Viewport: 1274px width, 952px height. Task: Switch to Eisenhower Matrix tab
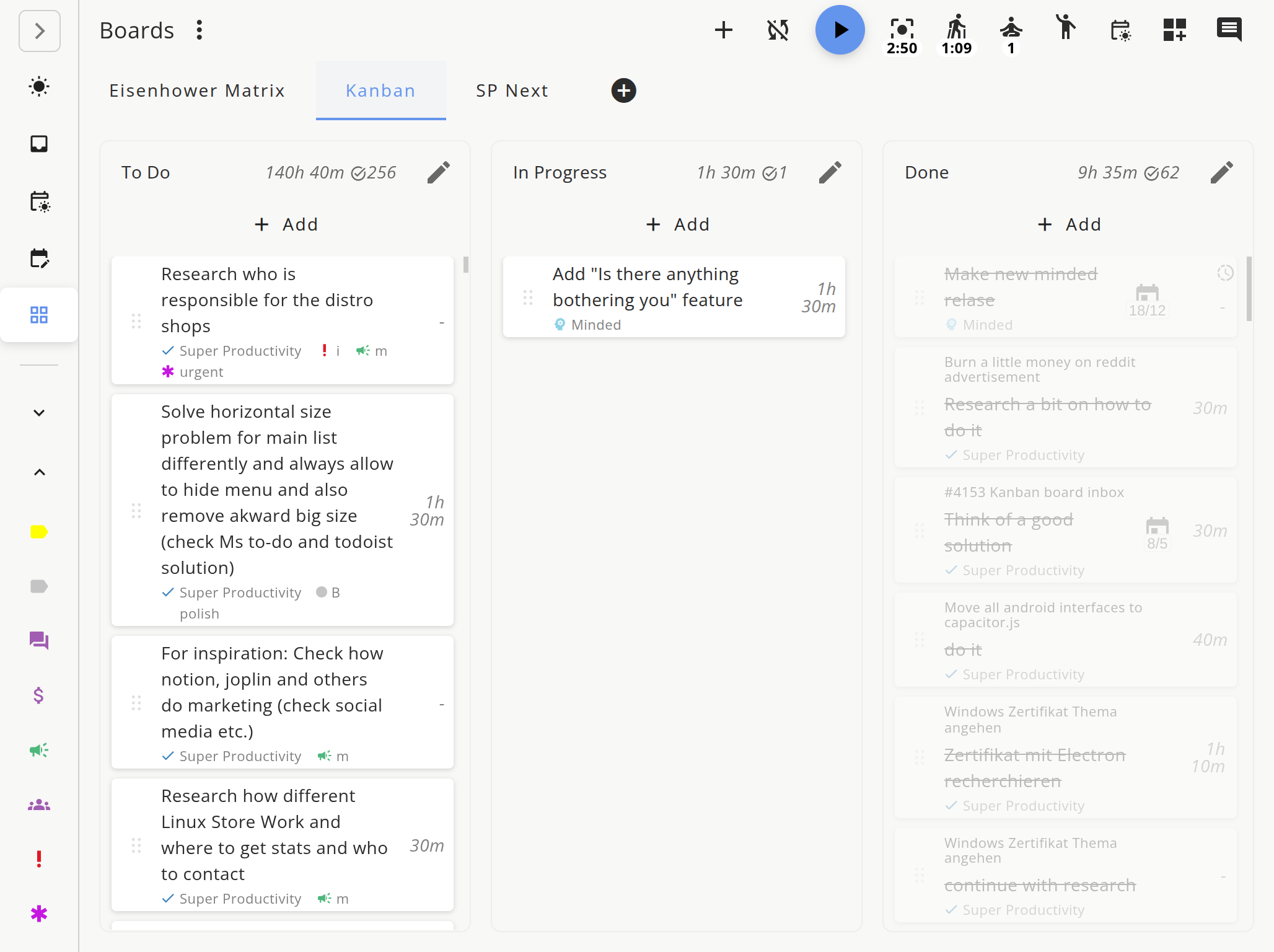click(197, 90)
